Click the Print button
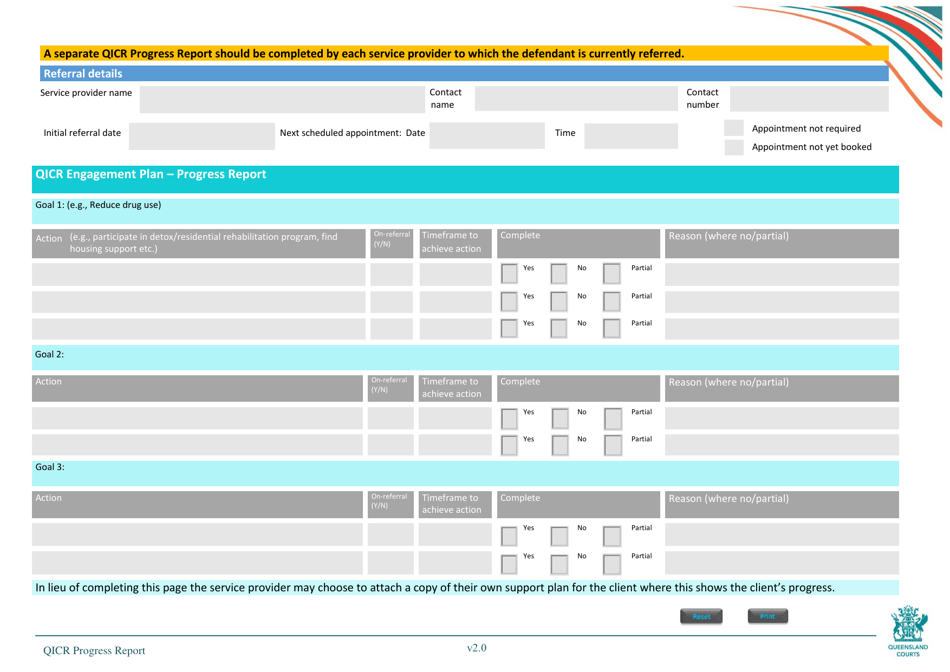 [768, 616]
